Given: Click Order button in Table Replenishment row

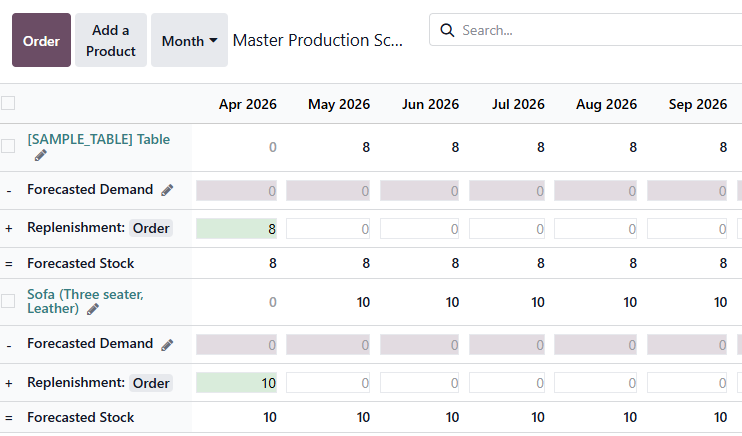Looking at the screenshot, I should click(151, 228).
